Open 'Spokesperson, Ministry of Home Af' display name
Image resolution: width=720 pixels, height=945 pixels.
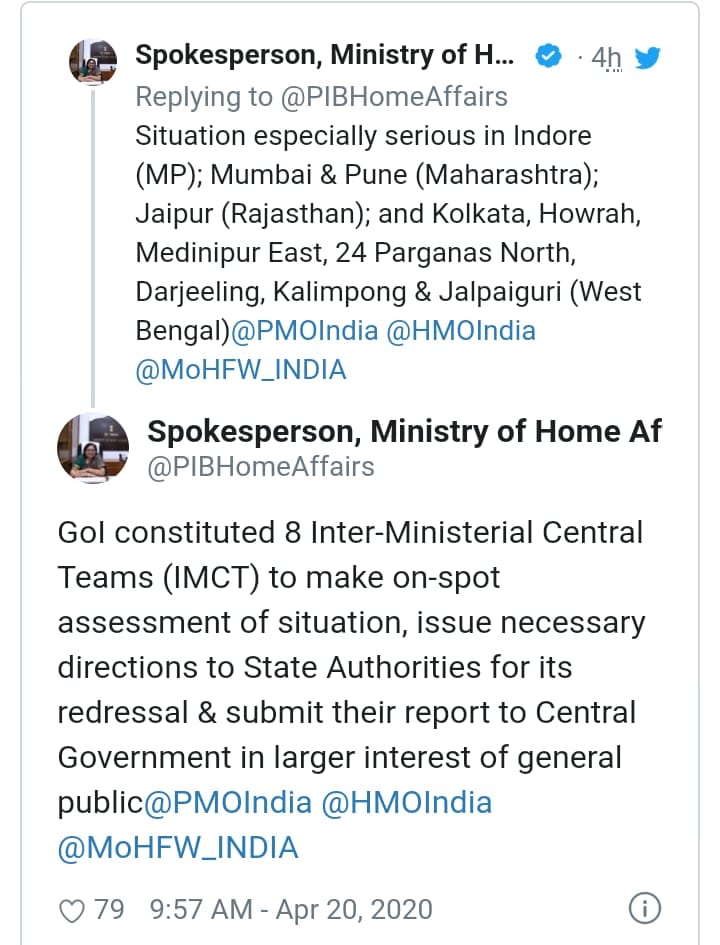tap(404, 432)
